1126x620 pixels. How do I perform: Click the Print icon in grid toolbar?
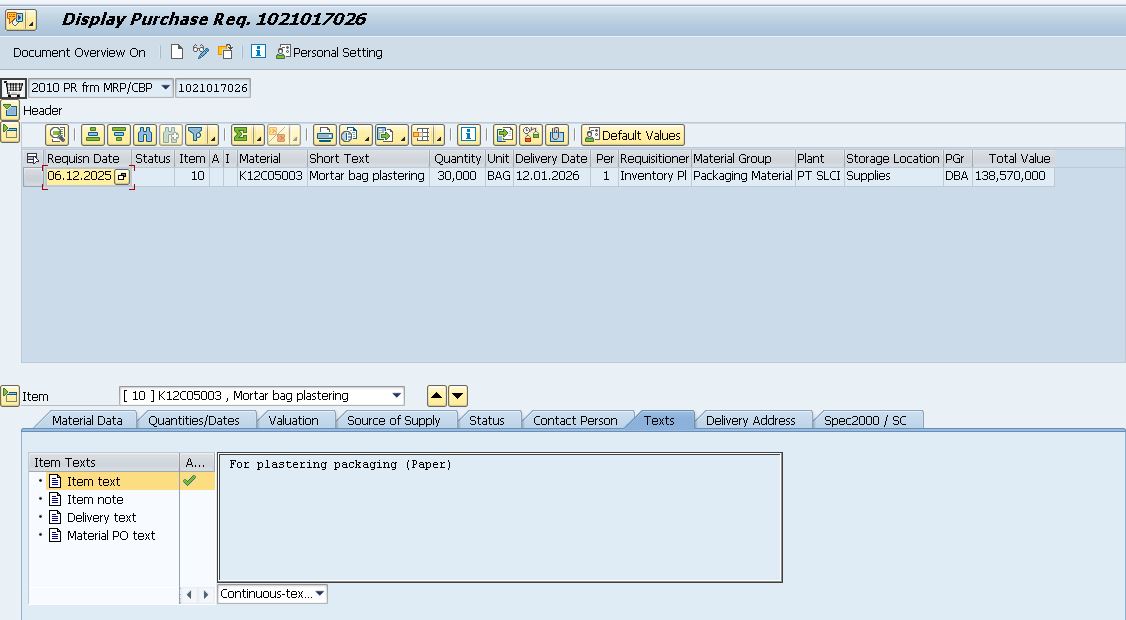324,135
